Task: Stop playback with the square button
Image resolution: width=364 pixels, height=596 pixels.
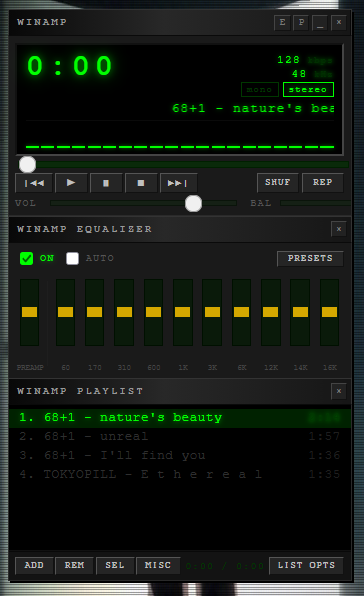Action: click(x=141, y=183)
